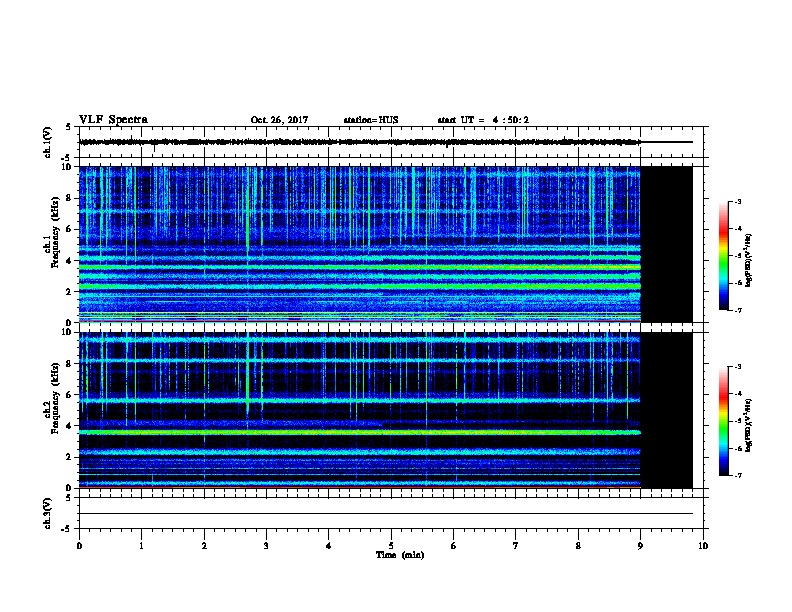Click the ch.1(V) axis "5" tick label
The image size is (792, 612).
69,127
